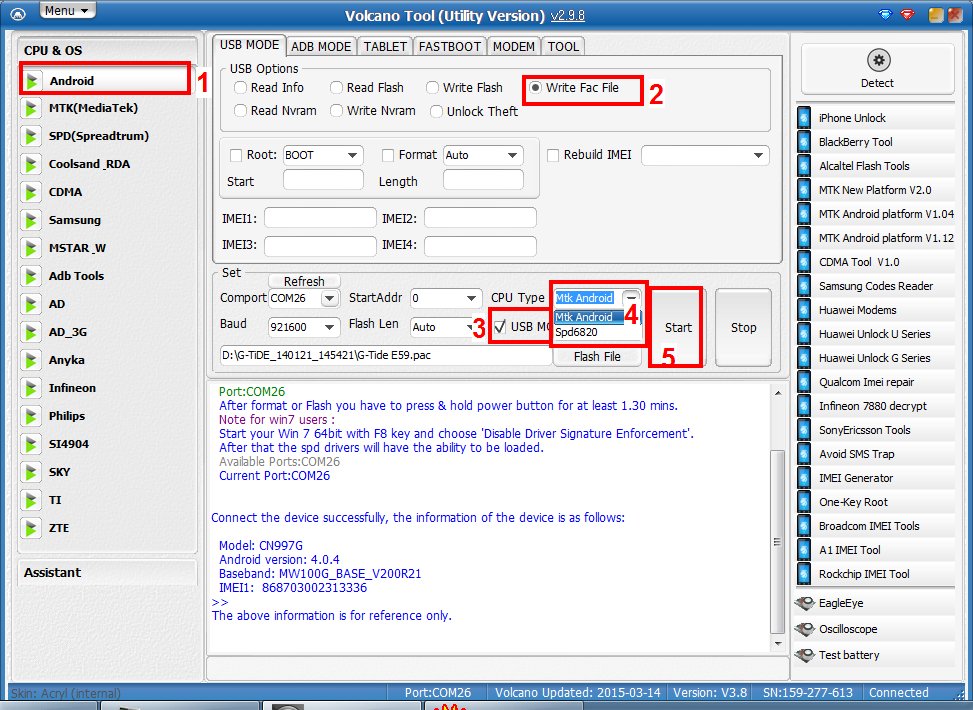Expand the Format Auto dropdown
Viewport: 973px width, 710px height.
(x=513, y=155)
